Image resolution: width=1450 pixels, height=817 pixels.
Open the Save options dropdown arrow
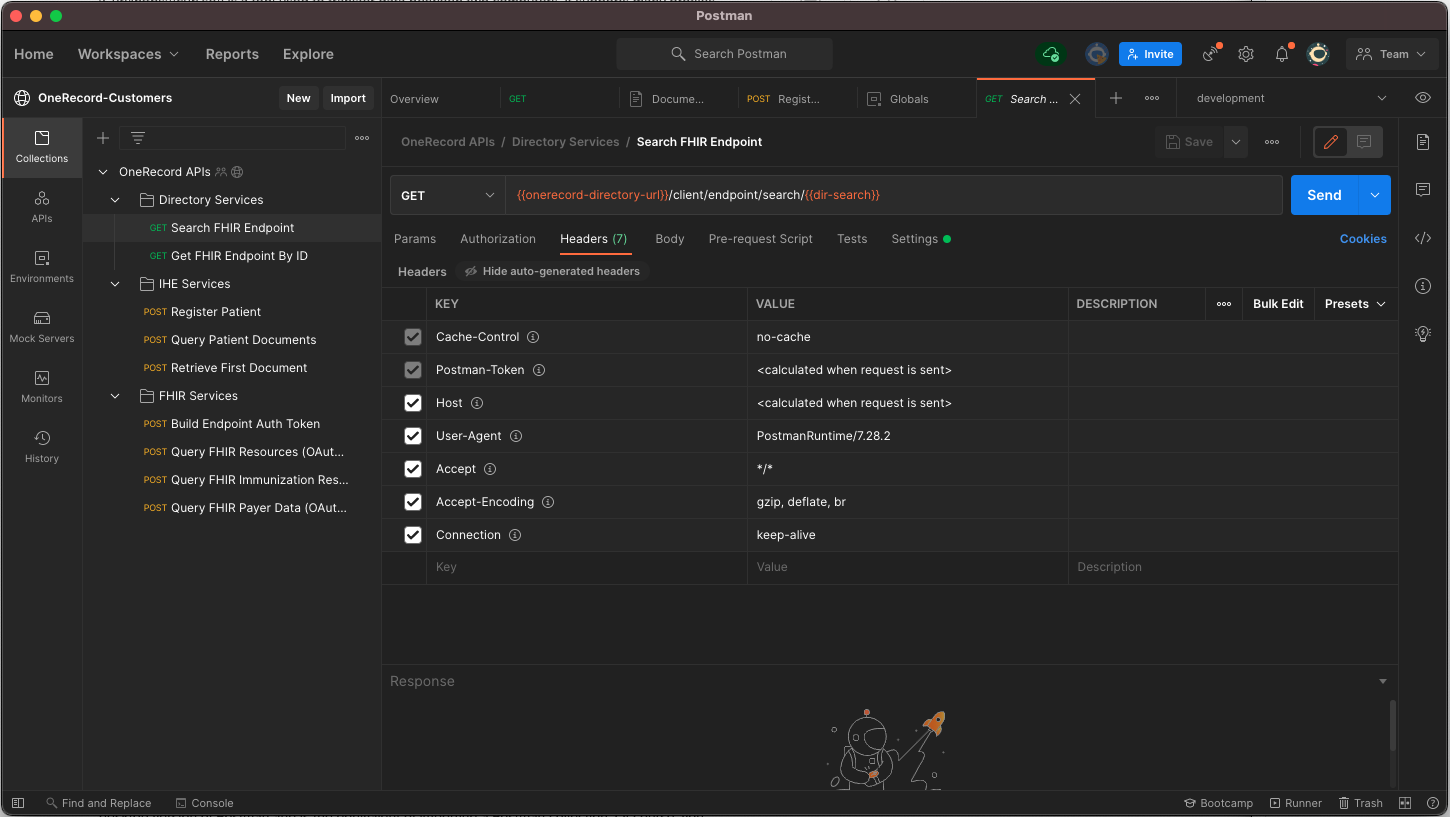point(1236,142)
